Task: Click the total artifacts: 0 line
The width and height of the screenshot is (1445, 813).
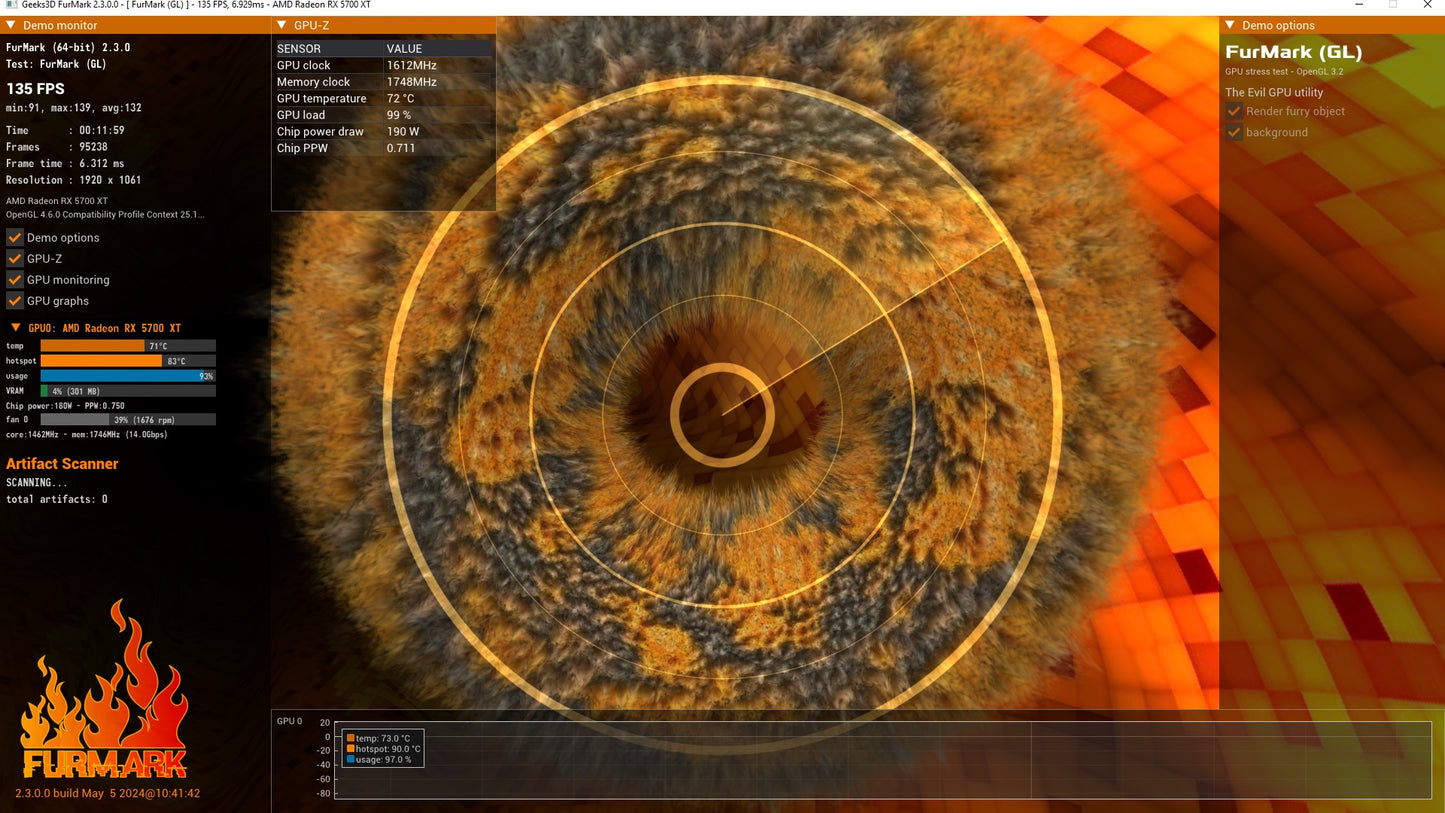Action: pos(57,499)
